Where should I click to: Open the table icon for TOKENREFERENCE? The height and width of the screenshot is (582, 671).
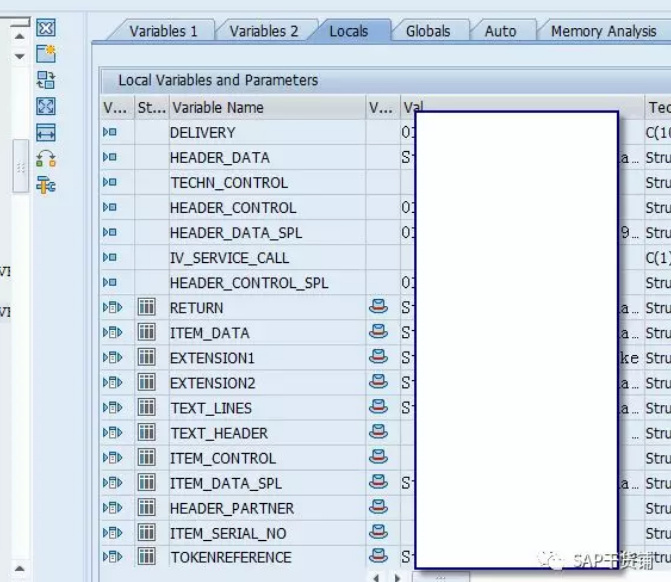146,557
